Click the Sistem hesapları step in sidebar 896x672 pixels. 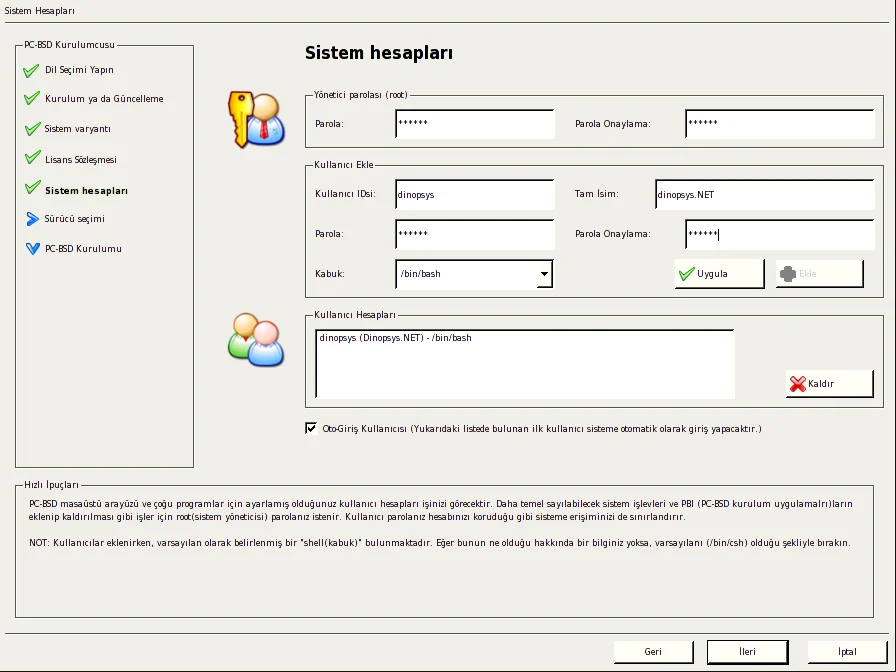pyautogui.click(x=86, y=191)
